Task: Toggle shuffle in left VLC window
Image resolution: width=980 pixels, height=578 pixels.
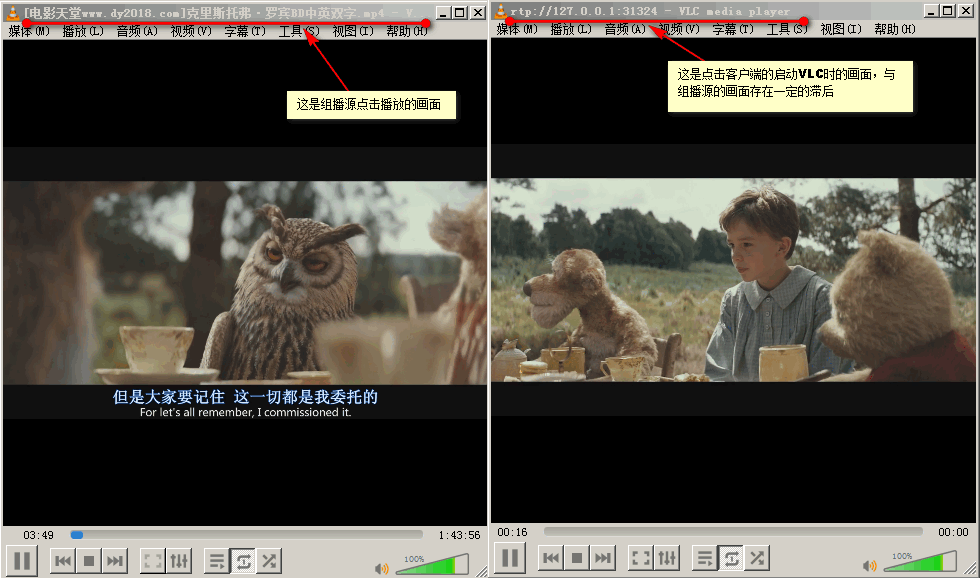Action: pyautogui.click(x=269, y=561)
